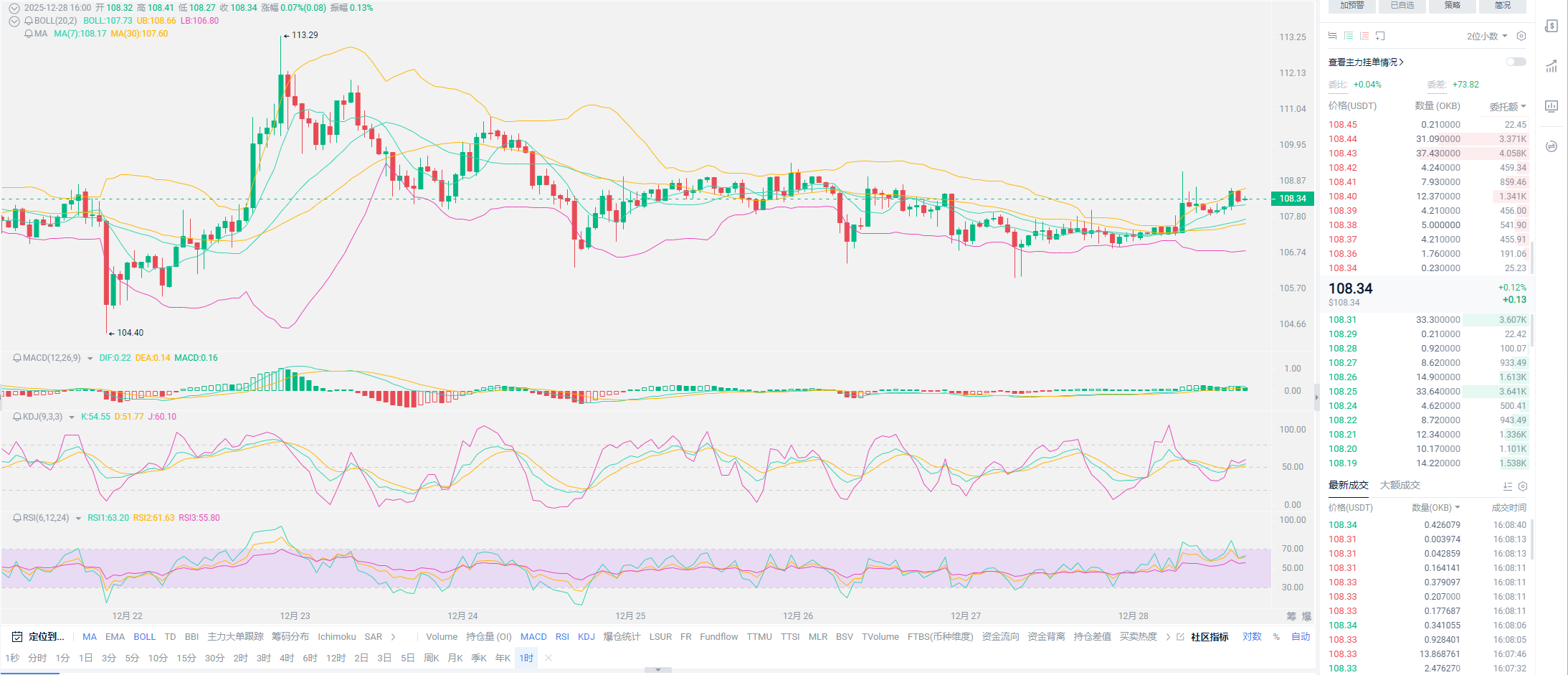The image size is (1568, 675).
Task: Toggle the 查看主力挂单情况 switch
Action: [1516, 62]
